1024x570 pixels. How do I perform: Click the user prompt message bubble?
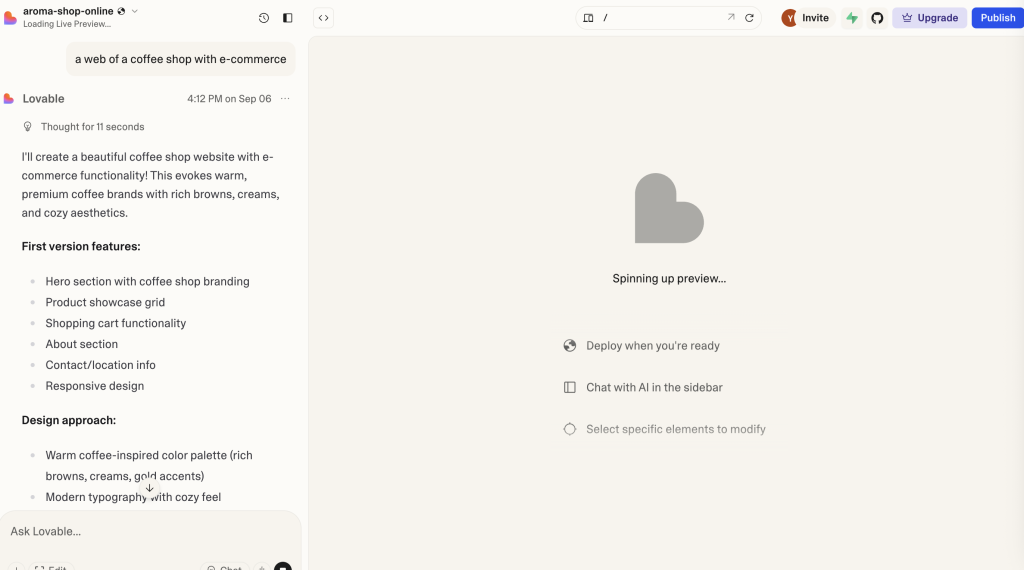click(x=180, y=59)
